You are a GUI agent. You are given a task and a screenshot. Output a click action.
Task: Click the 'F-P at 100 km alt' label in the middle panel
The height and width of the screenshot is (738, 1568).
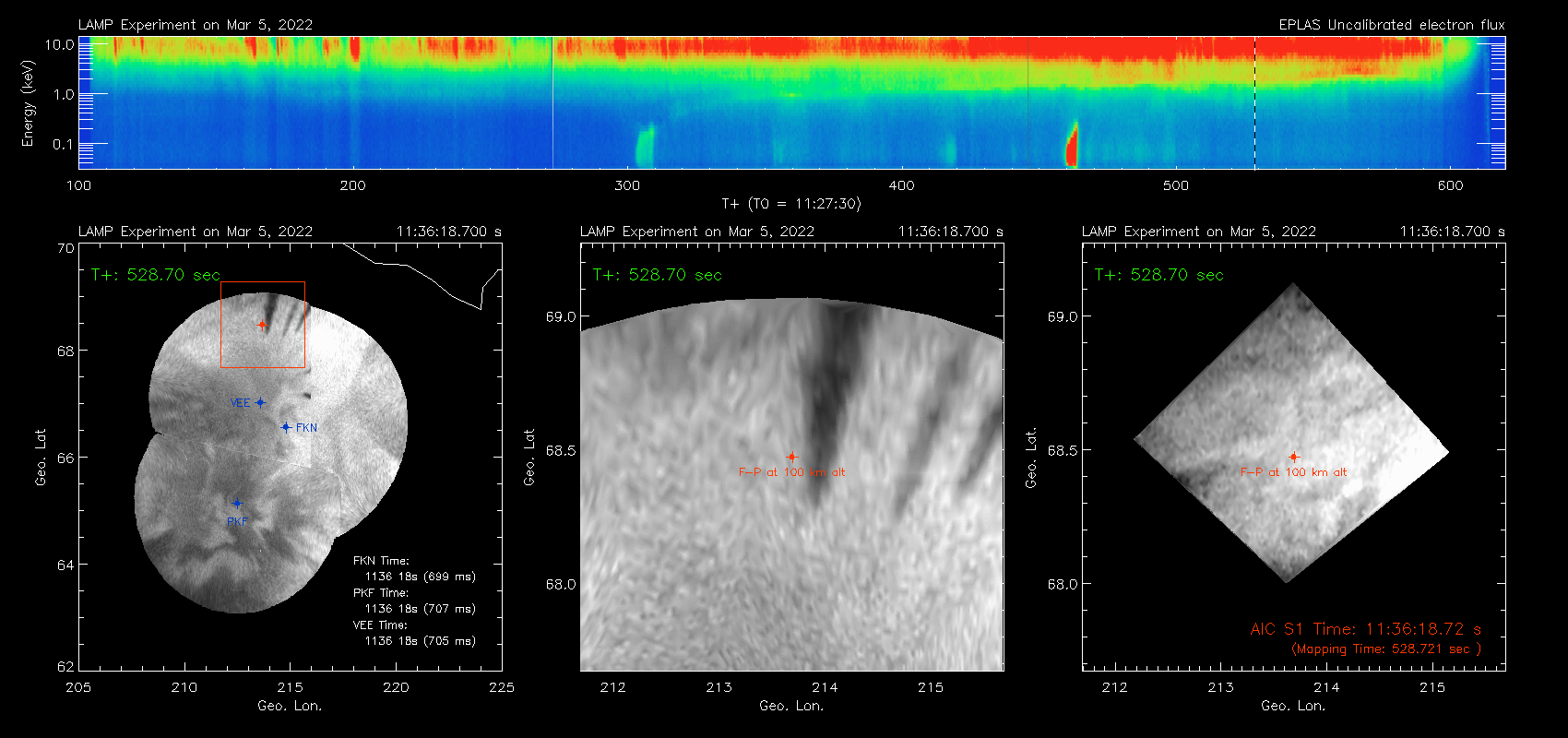[791, 472]
